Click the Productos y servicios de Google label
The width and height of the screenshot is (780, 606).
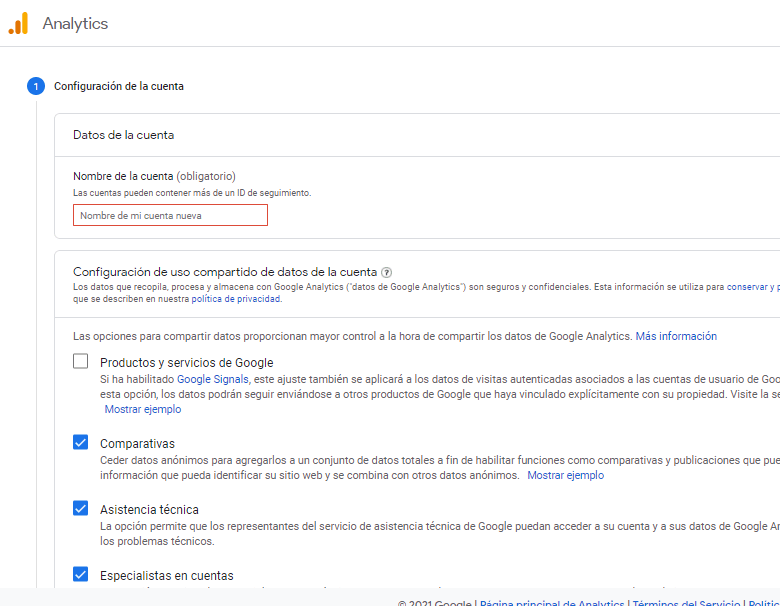[x=187, y=363]
